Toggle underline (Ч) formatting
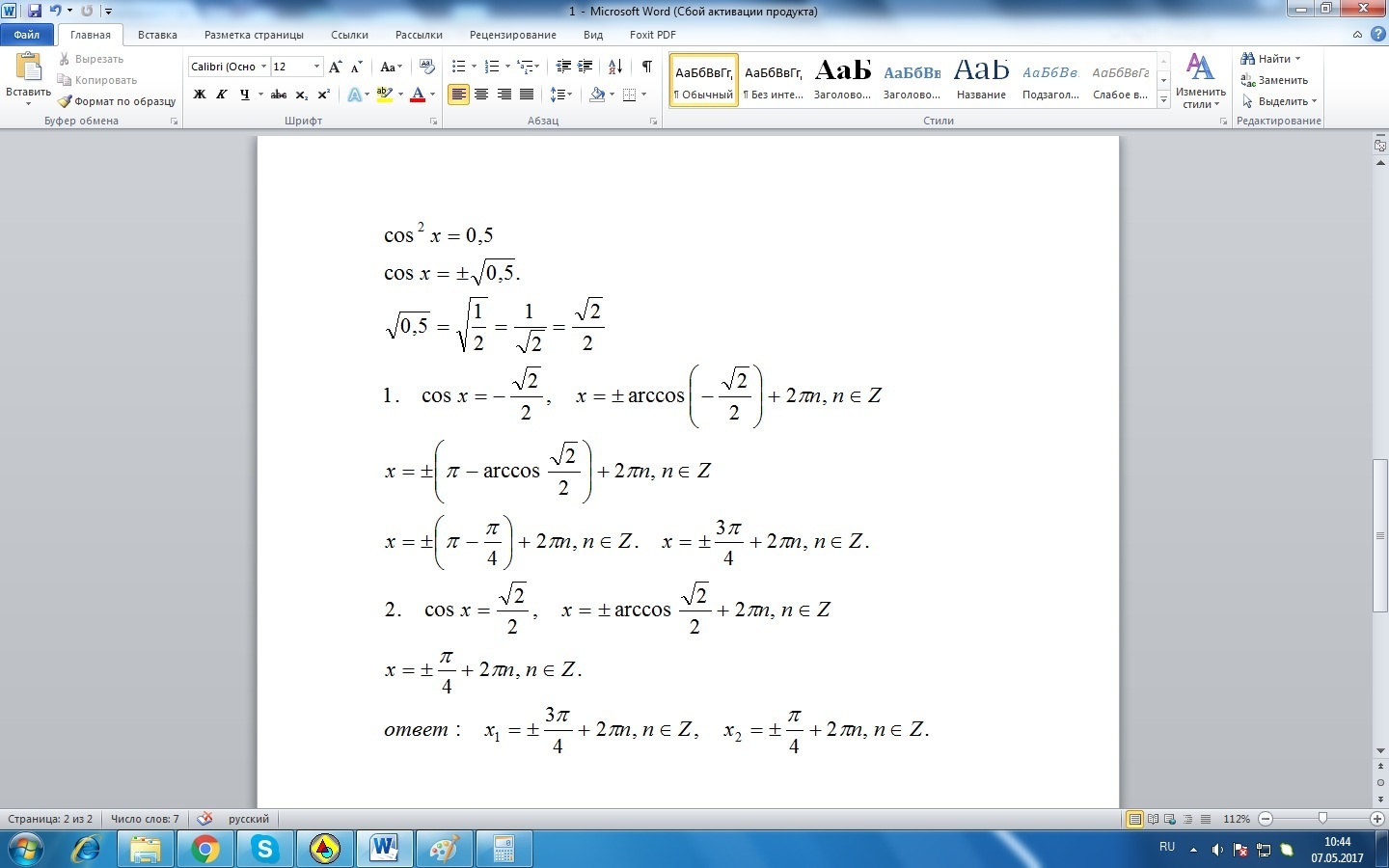 point(244,95)
